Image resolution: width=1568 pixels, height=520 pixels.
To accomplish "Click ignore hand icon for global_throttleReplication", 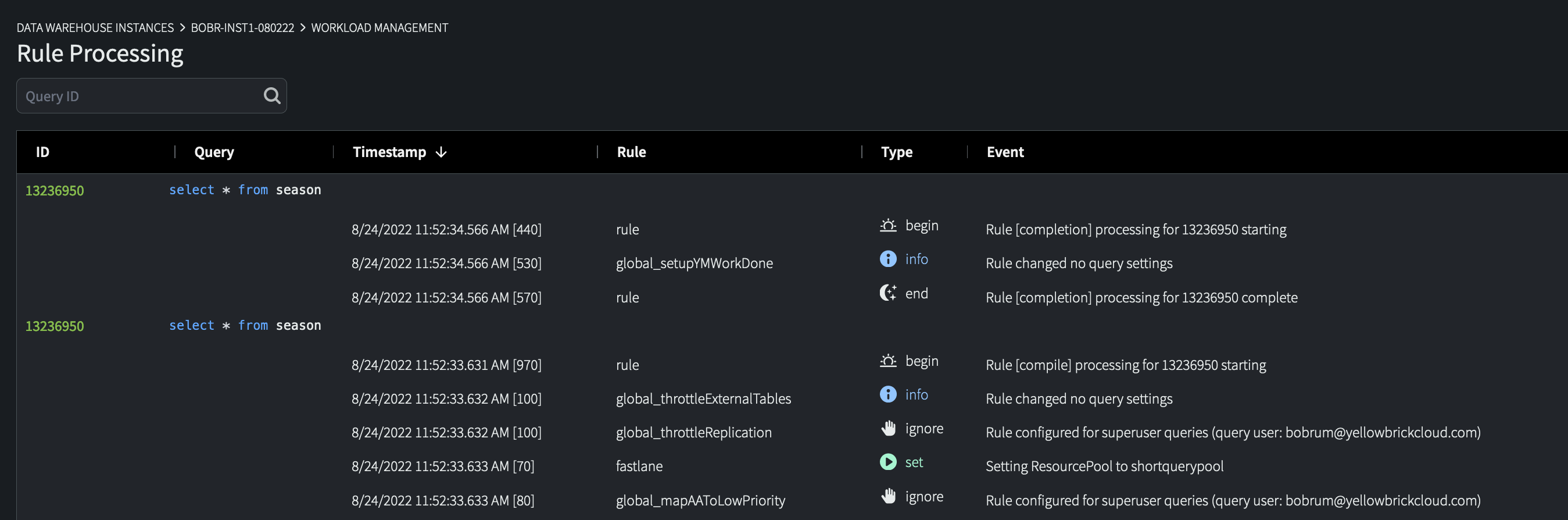I will coord(888,429).
